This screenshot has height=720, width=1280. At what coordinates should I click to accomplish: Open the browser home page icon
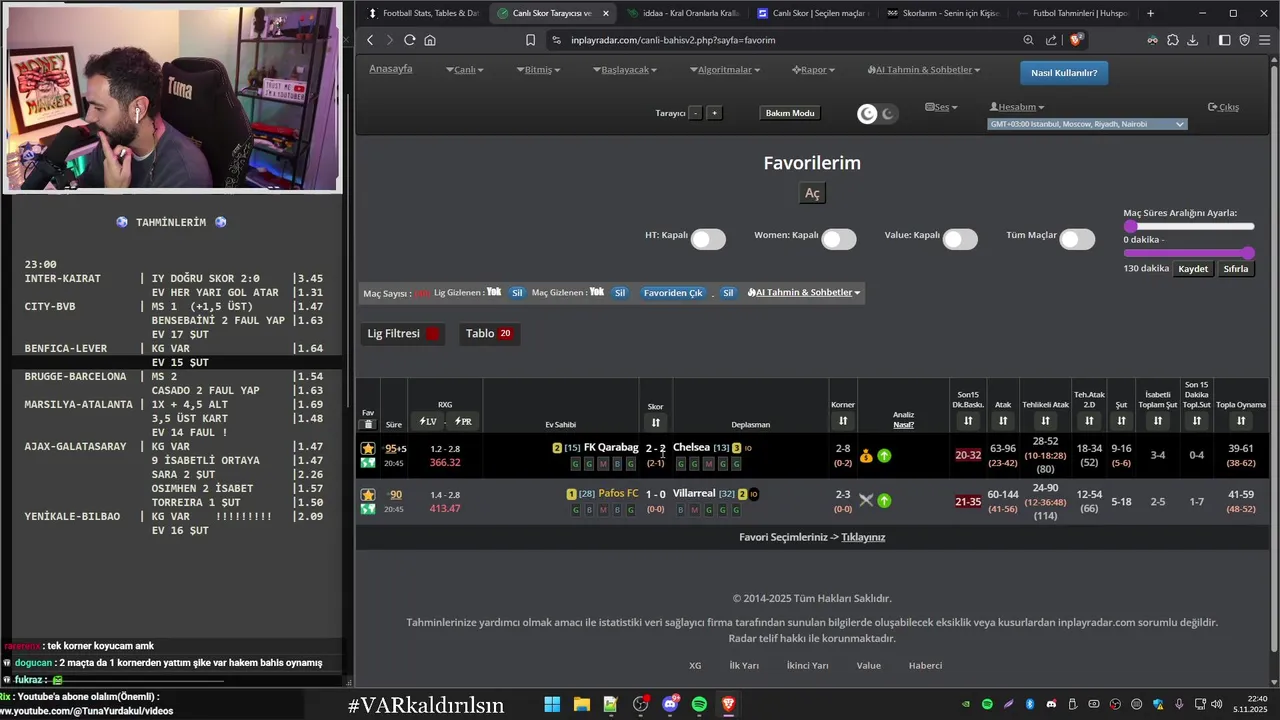[430, 40]
